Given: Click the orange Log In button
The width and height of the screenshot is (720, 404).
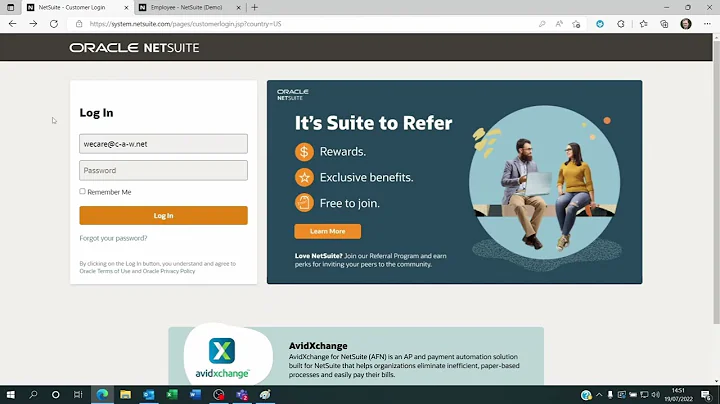Looking at the screenshot, I should click(x=163, y=215).
